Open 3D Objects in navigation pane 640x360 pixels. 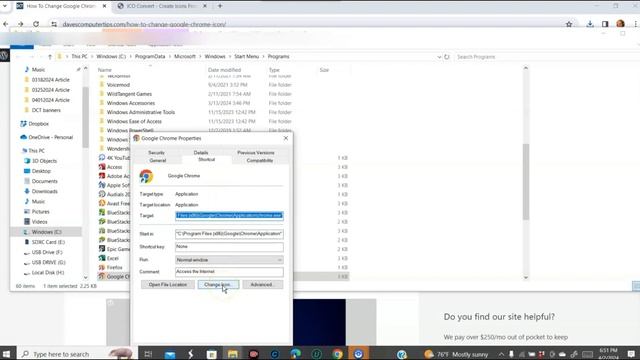(x=44, y=161)
